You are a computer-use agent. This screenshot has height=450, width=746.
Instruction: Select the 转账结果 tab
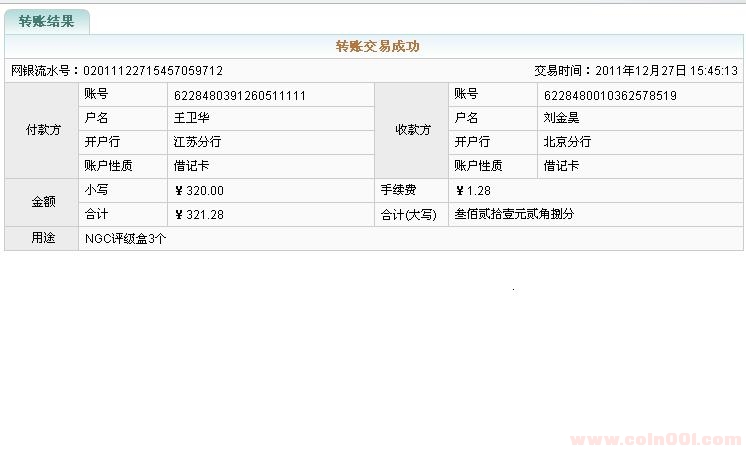coord(46,21)
